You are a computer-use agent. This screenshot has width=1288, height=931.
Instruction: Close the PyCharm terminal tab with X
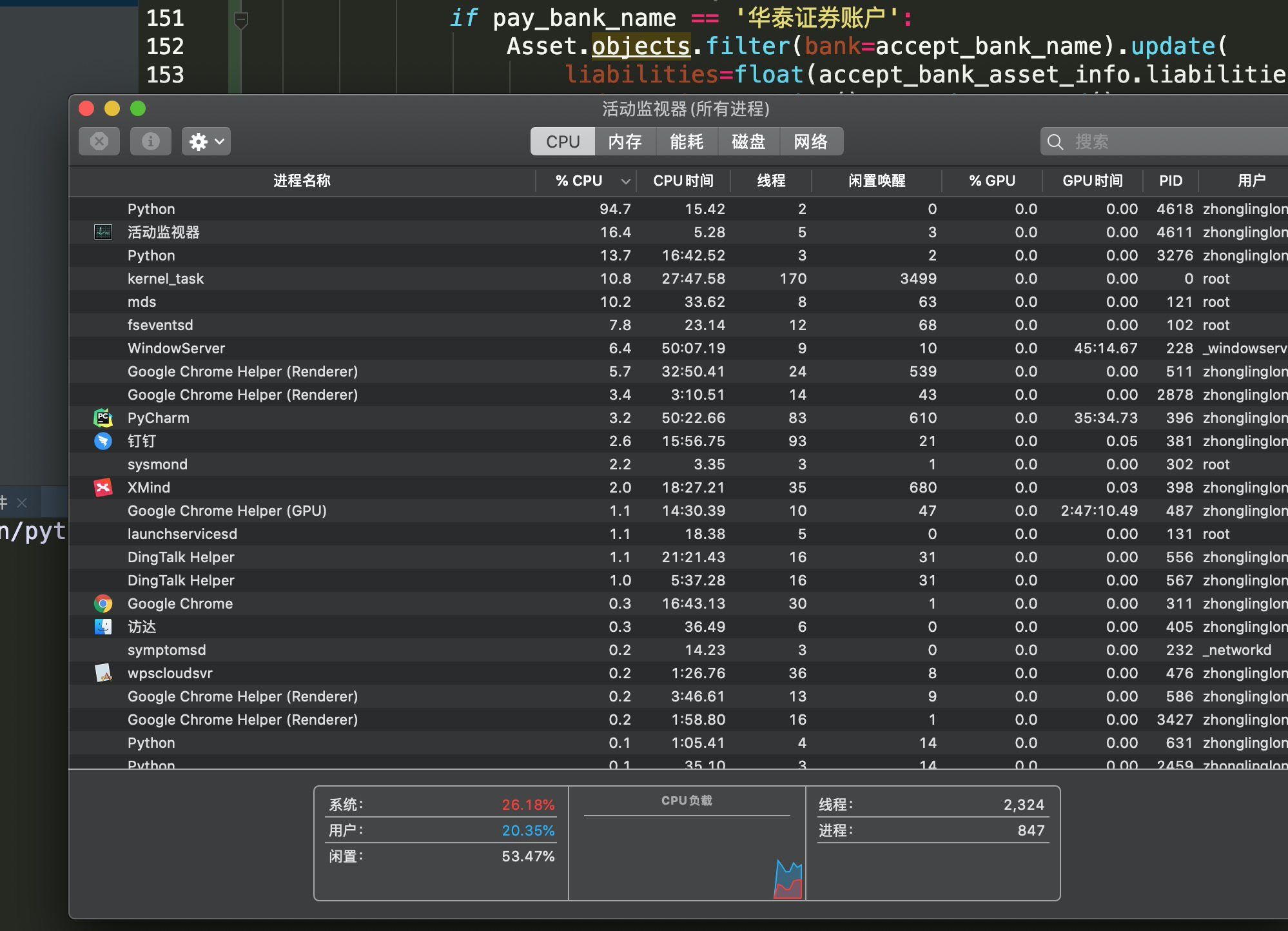(22, 503)
